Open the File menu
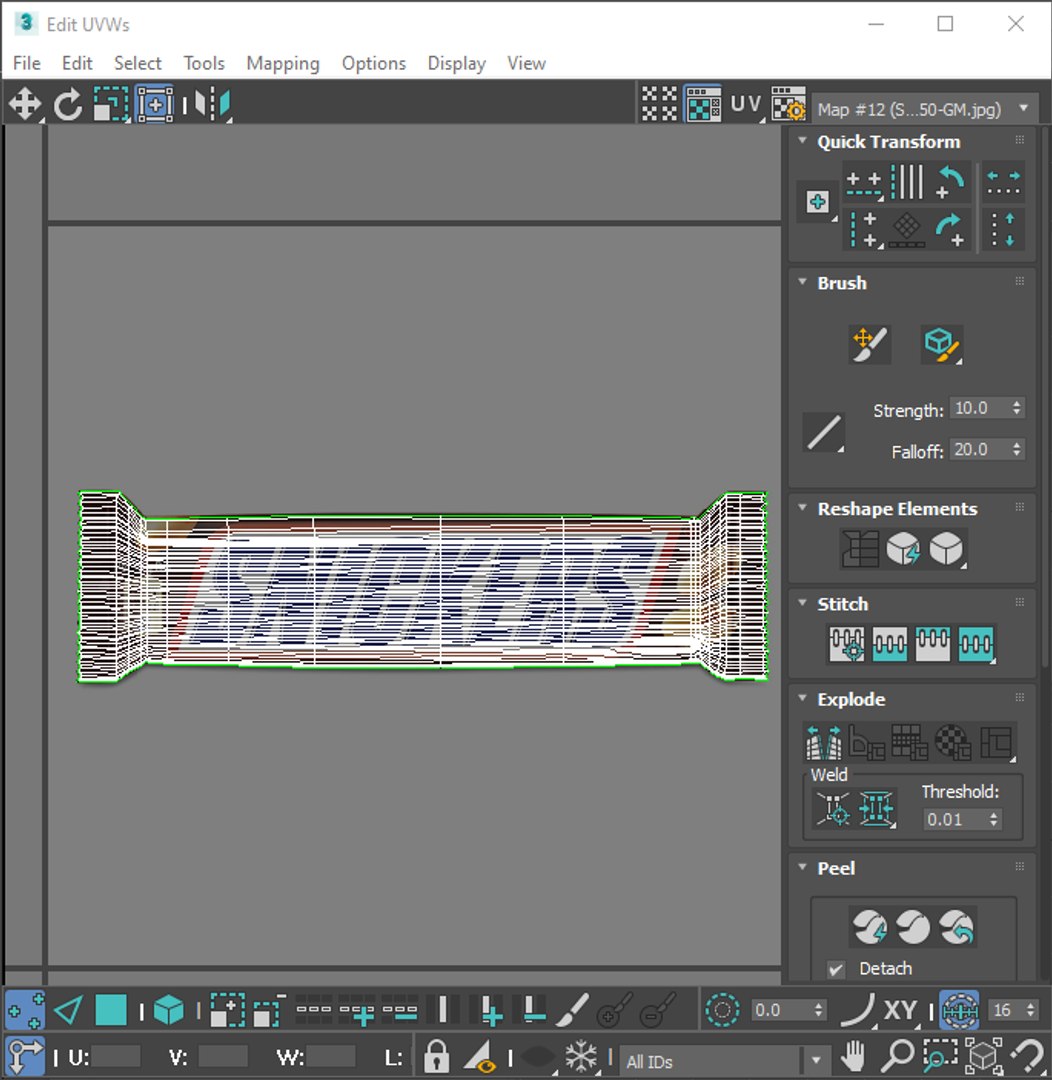This screenshot has height=1080, width=1052. [27, 63]
